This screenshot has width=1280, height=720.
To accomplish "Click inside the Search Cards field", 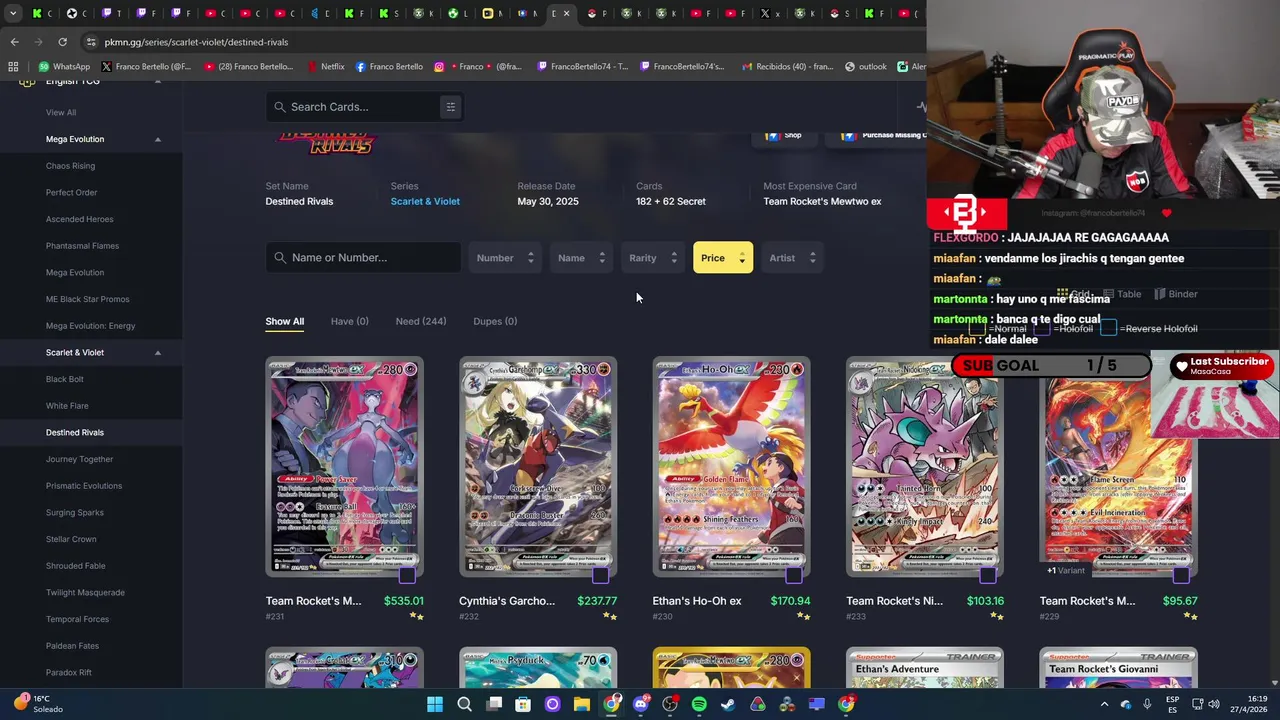I will [366, 107].
